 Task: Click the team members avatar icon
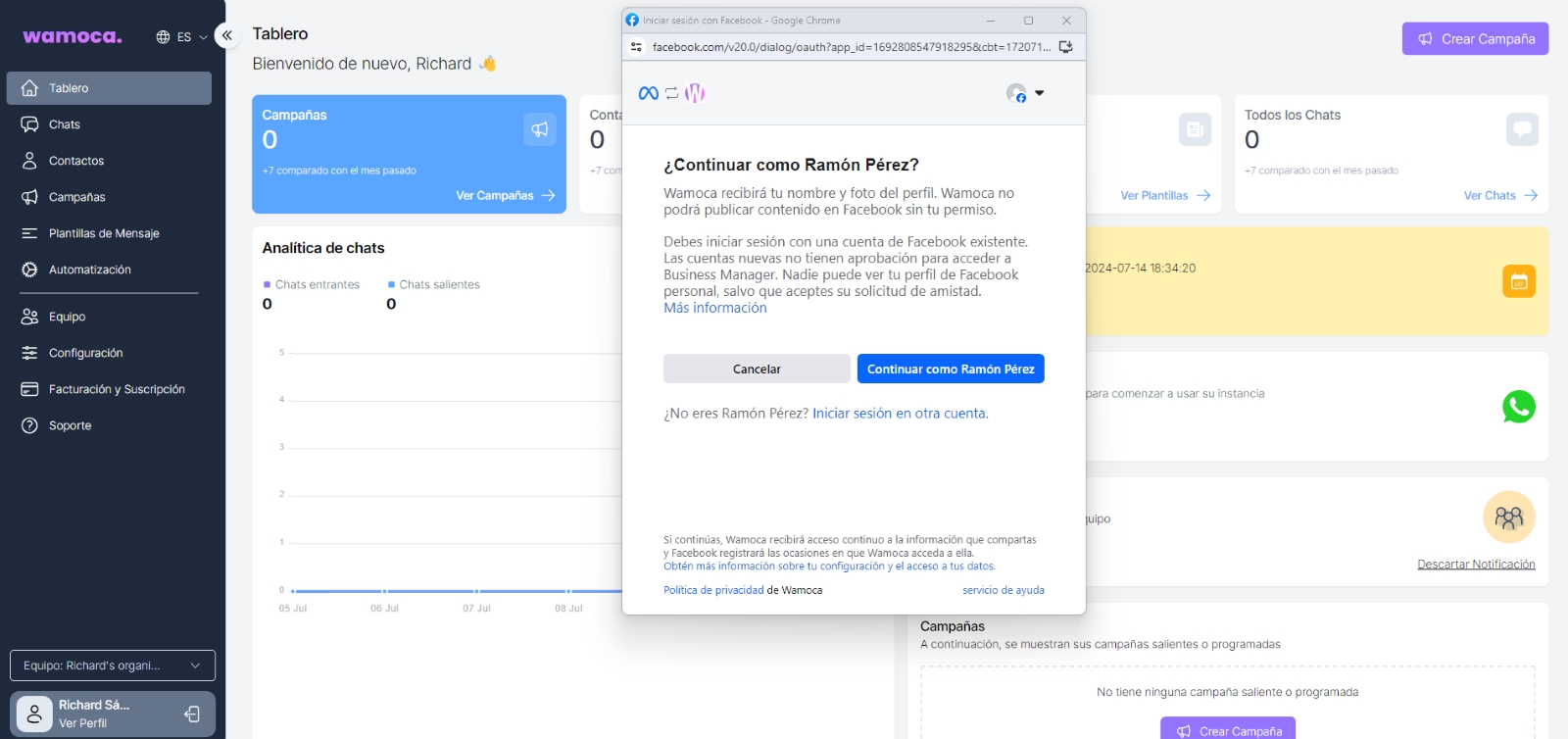point(1508,517)
